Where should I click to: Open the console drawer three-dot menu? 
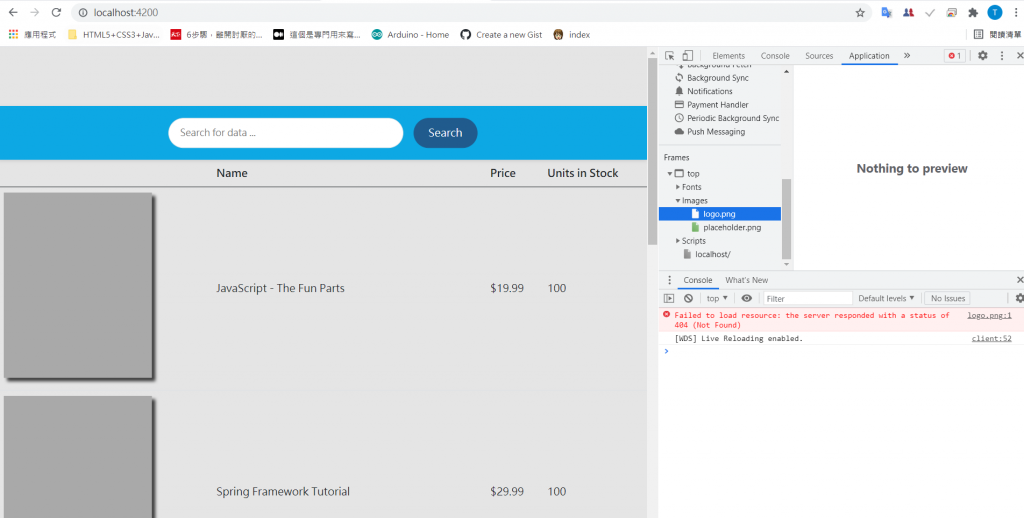(669, 280)
